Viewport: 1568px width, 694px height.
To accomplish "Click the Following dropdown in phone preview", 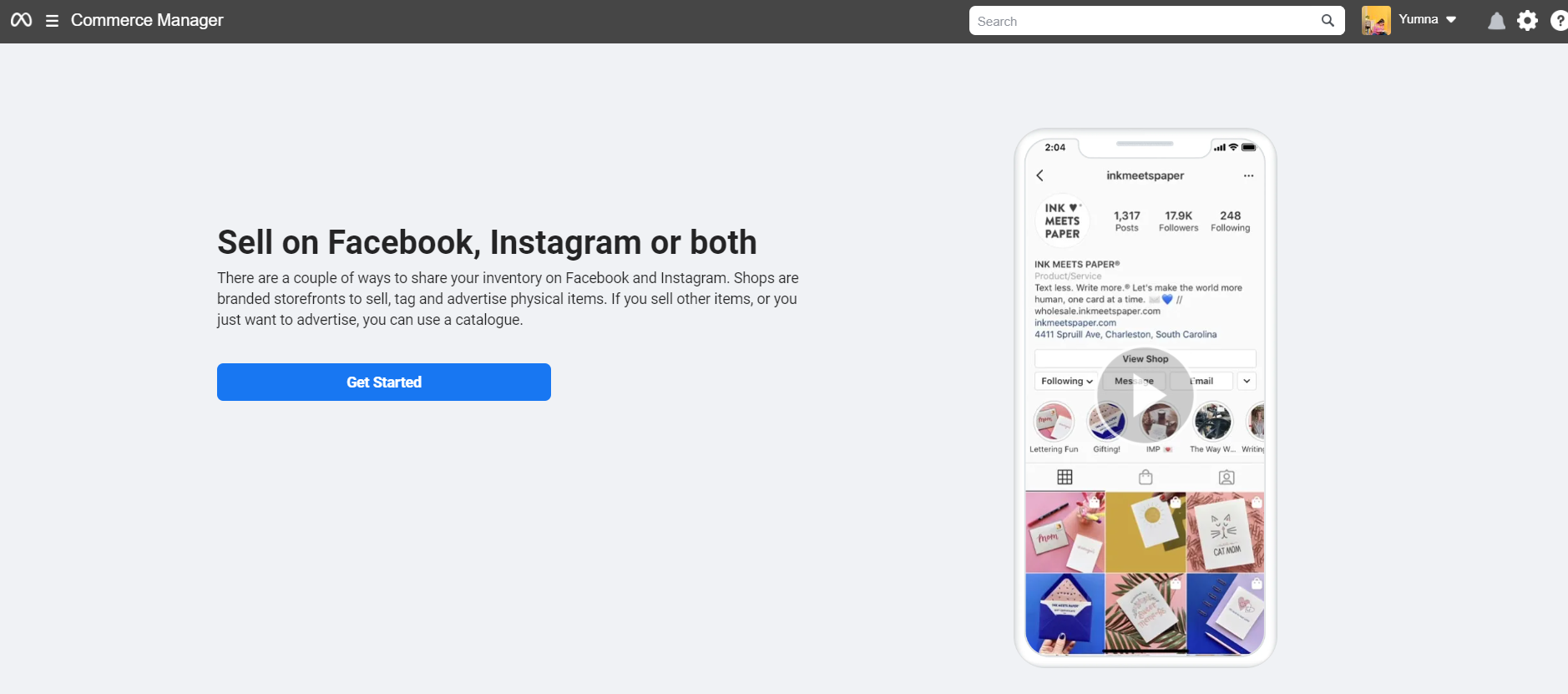I will (x=1066, y=381).
